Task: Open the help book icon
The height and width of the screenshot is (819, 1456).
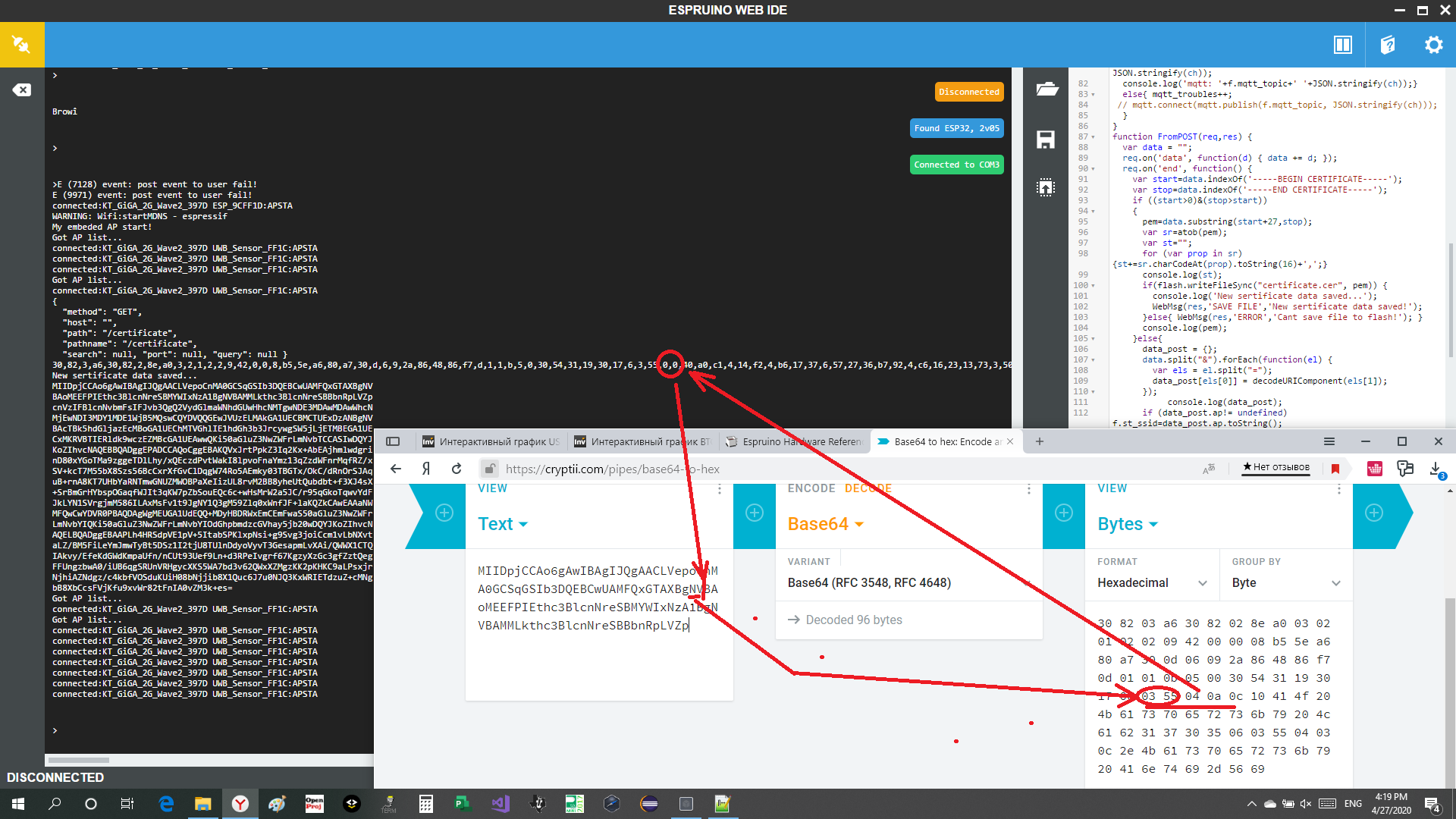Action: coord(1388,45)
